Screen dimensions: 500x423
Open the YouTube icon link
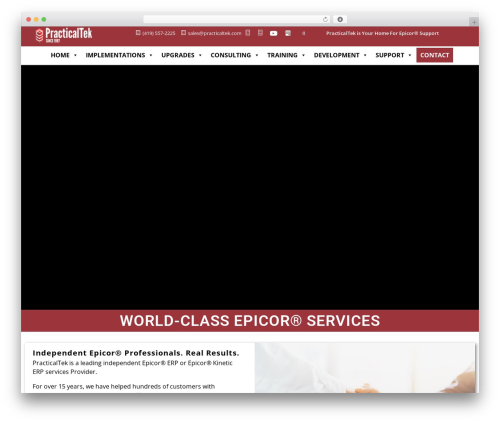pos(273,33)
